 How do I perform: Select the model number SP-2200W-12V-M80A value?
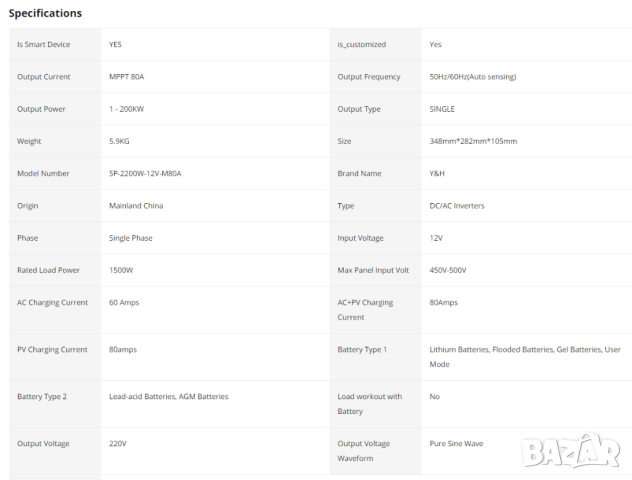[145, 173]
